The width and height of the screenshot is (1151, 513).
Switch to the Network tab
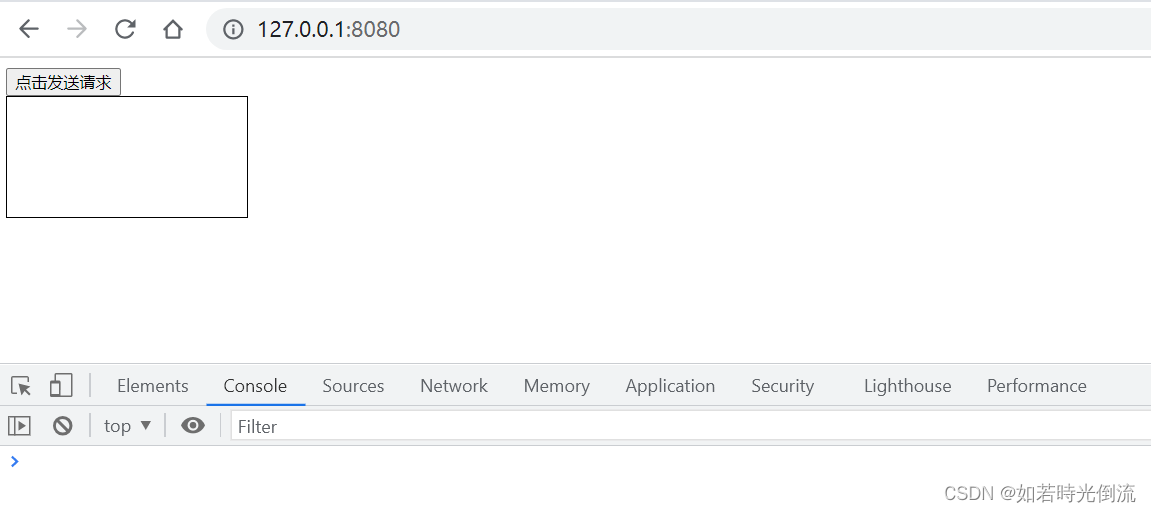[454, 386]
